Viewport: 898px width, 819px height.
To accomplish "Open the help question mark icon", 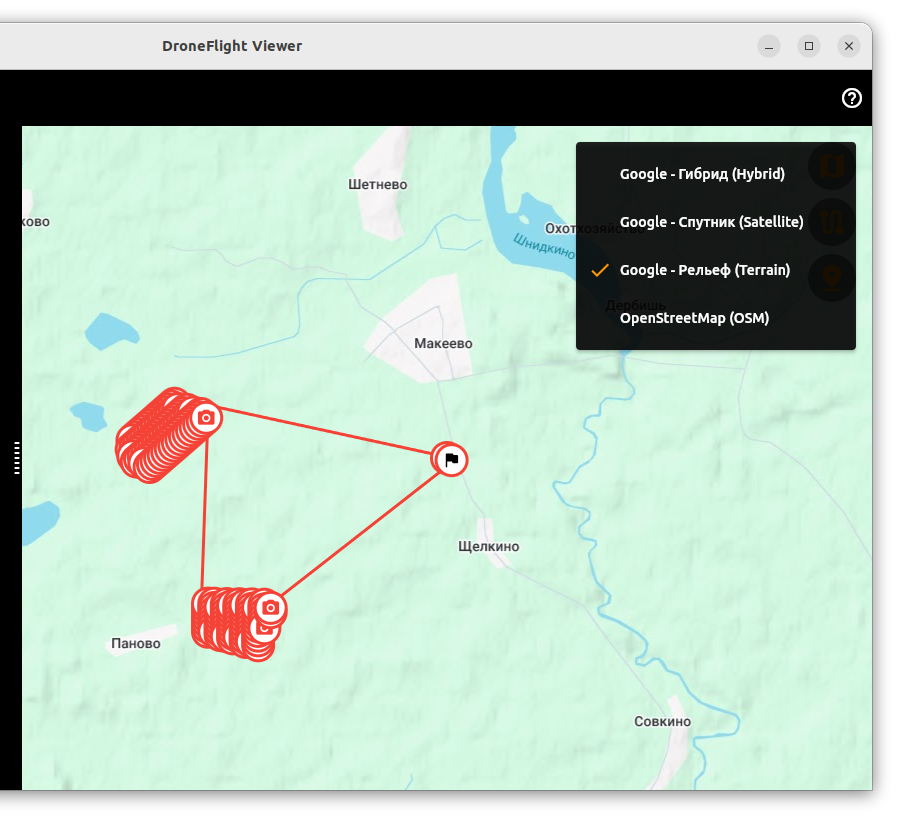I will pyautogui.click(x=852, y=98).
